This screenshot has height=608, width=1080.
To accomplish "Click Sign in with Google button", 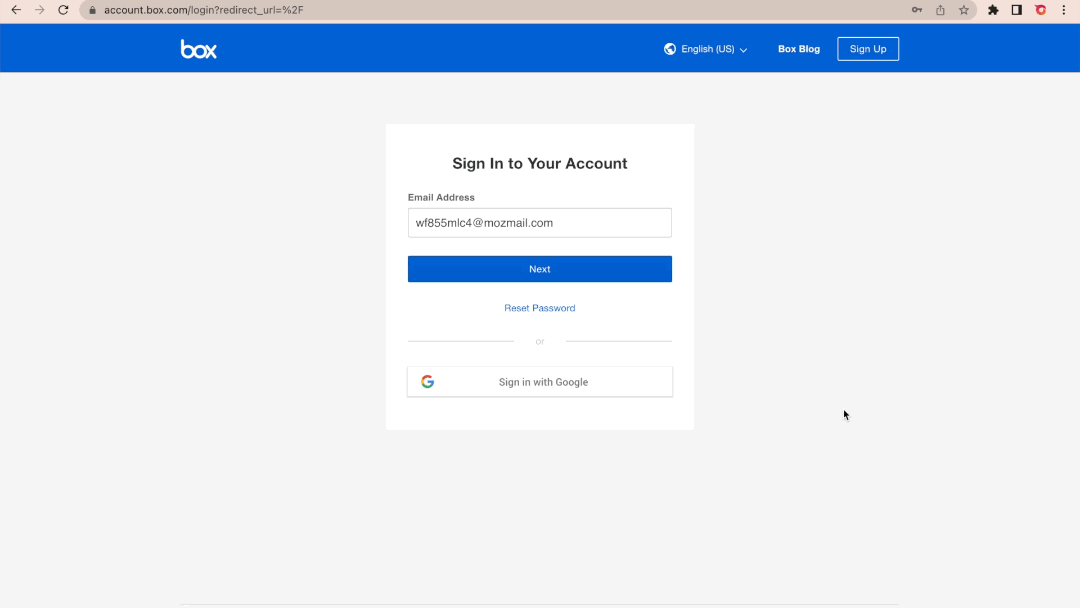I will coord(539,381).
